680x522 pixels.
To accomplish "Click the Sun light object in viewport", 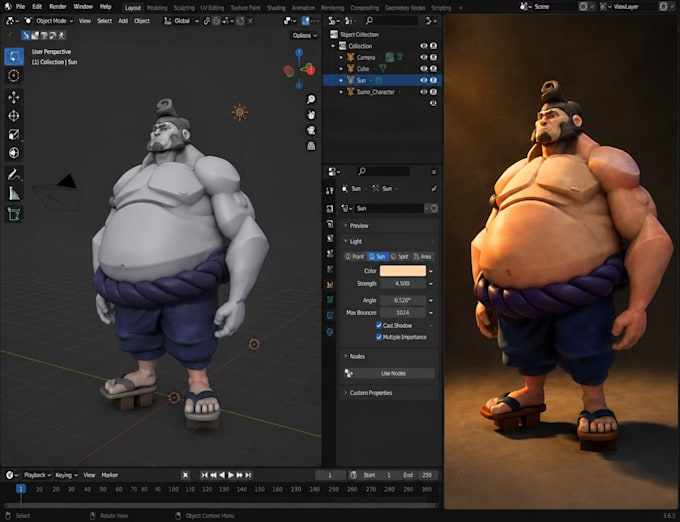I will coord(239,113).
